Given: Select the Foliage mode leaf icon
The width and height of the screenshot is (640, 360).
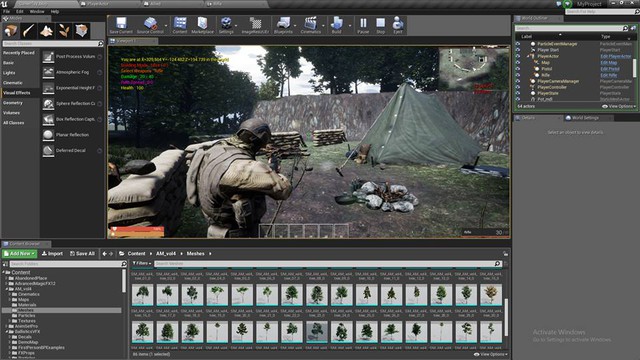Looking at the screenshot, I should pos(64,31).
